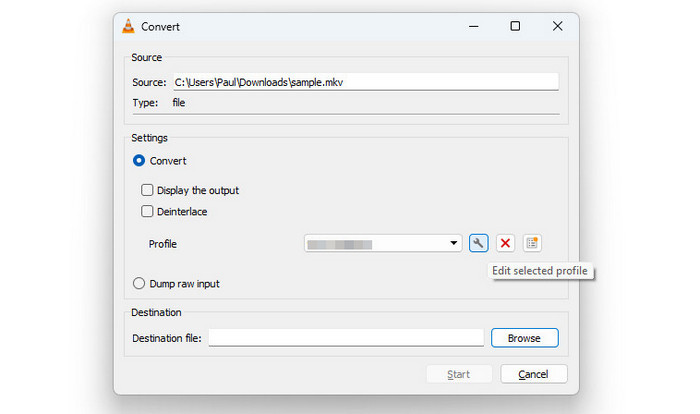The width and height of the screenshot is (700, 414).
Task: Click the Edit selected profile tooltip
Action: pos(541,271)
